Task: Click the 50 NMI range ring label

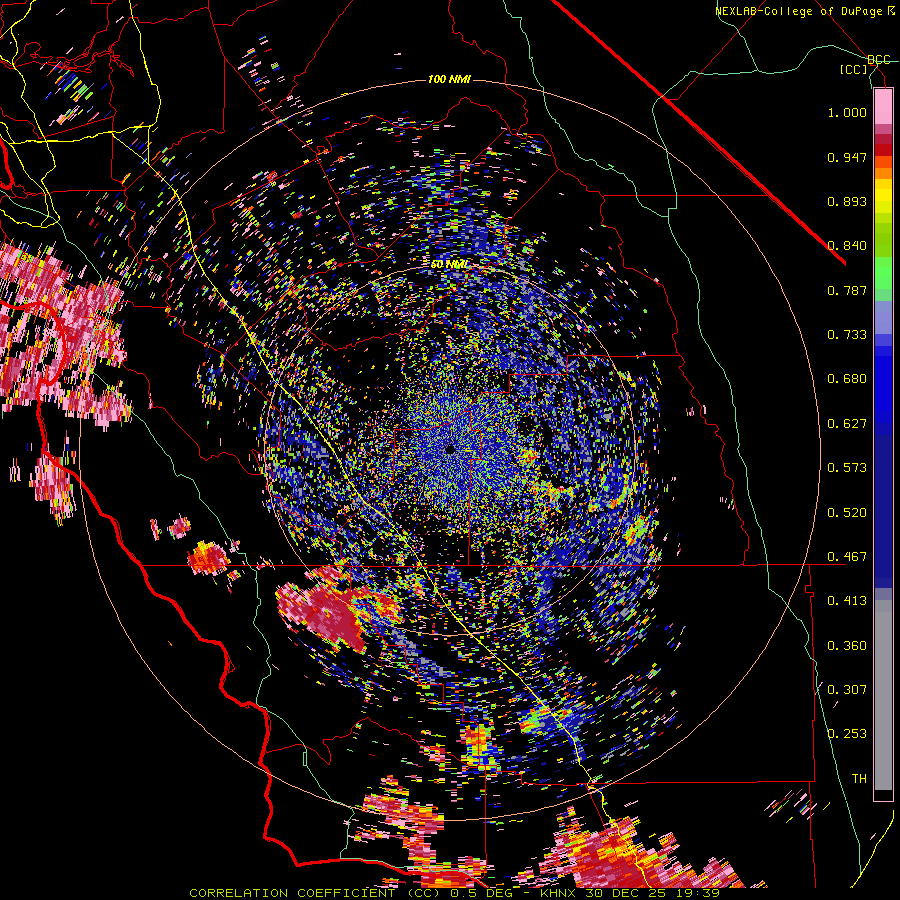Action: pyautogui.click(x=449, y=265)
